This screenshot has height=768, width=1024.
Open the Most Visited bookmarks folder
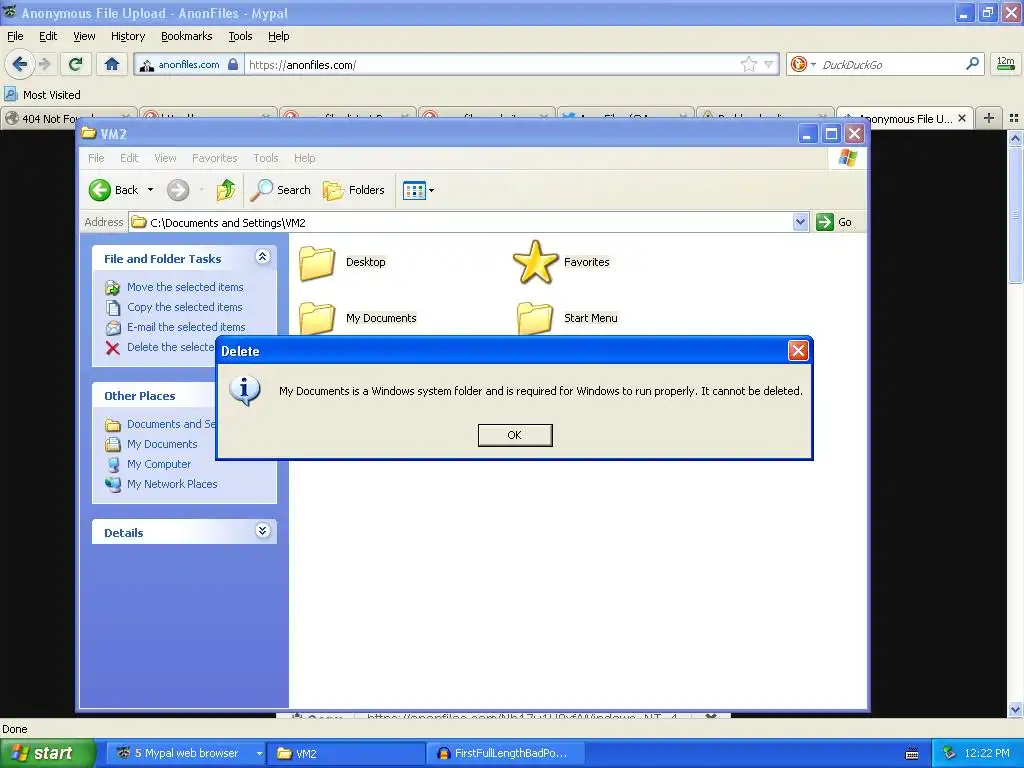click(x=42, y=95)
